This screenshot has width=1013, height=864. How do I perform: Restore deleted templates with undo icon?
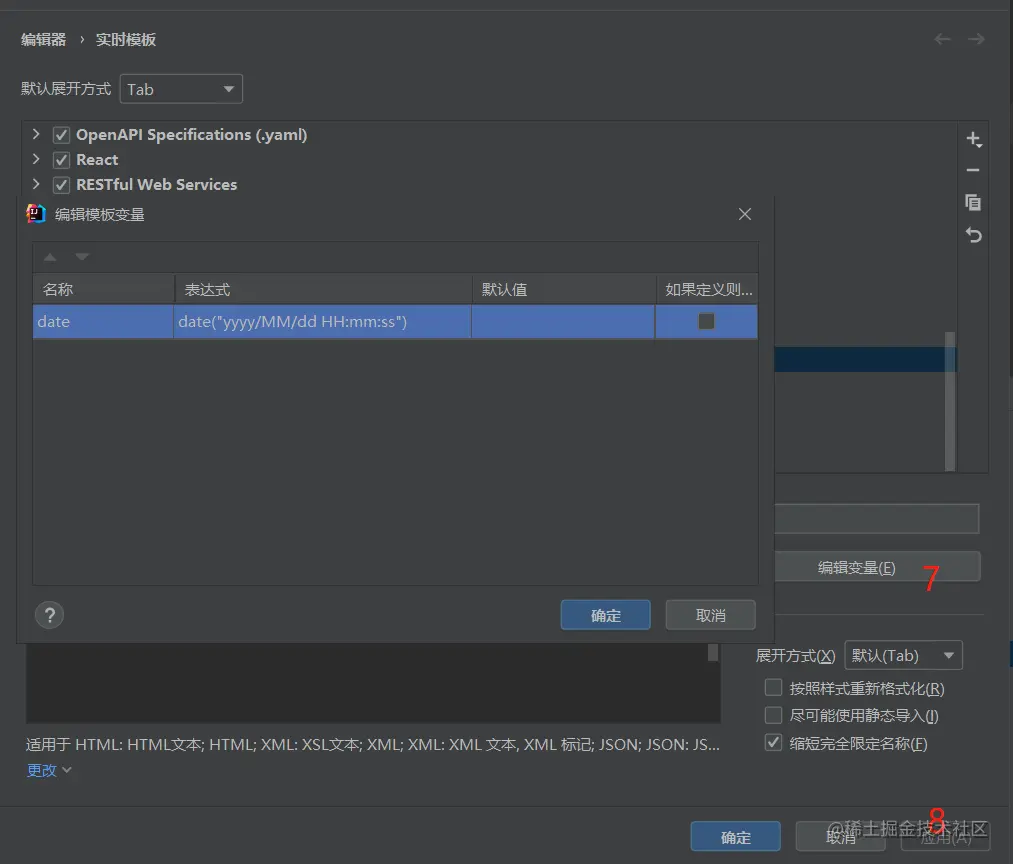[x=974, y=235]
